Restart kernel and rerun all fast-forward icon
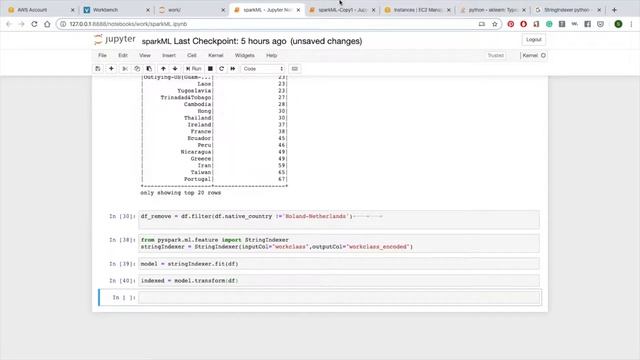This screenshot has width=640, height=360. pos(233,69)
